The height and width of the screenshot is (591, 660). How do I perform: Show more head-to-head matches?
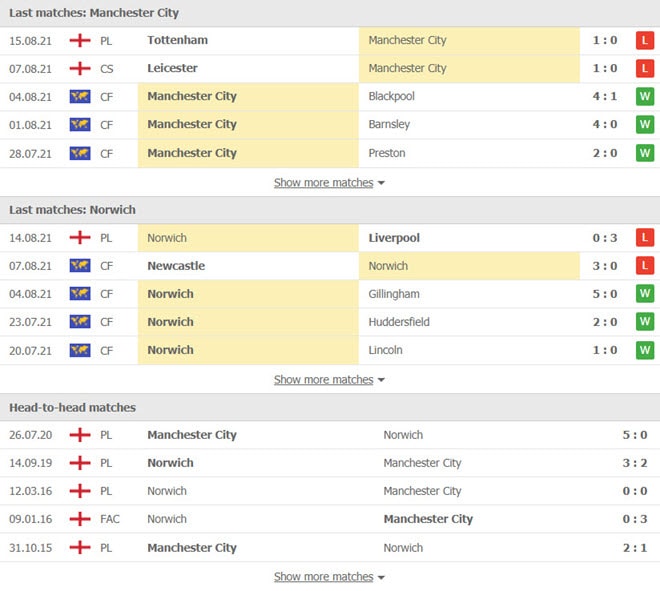point(329,577)
